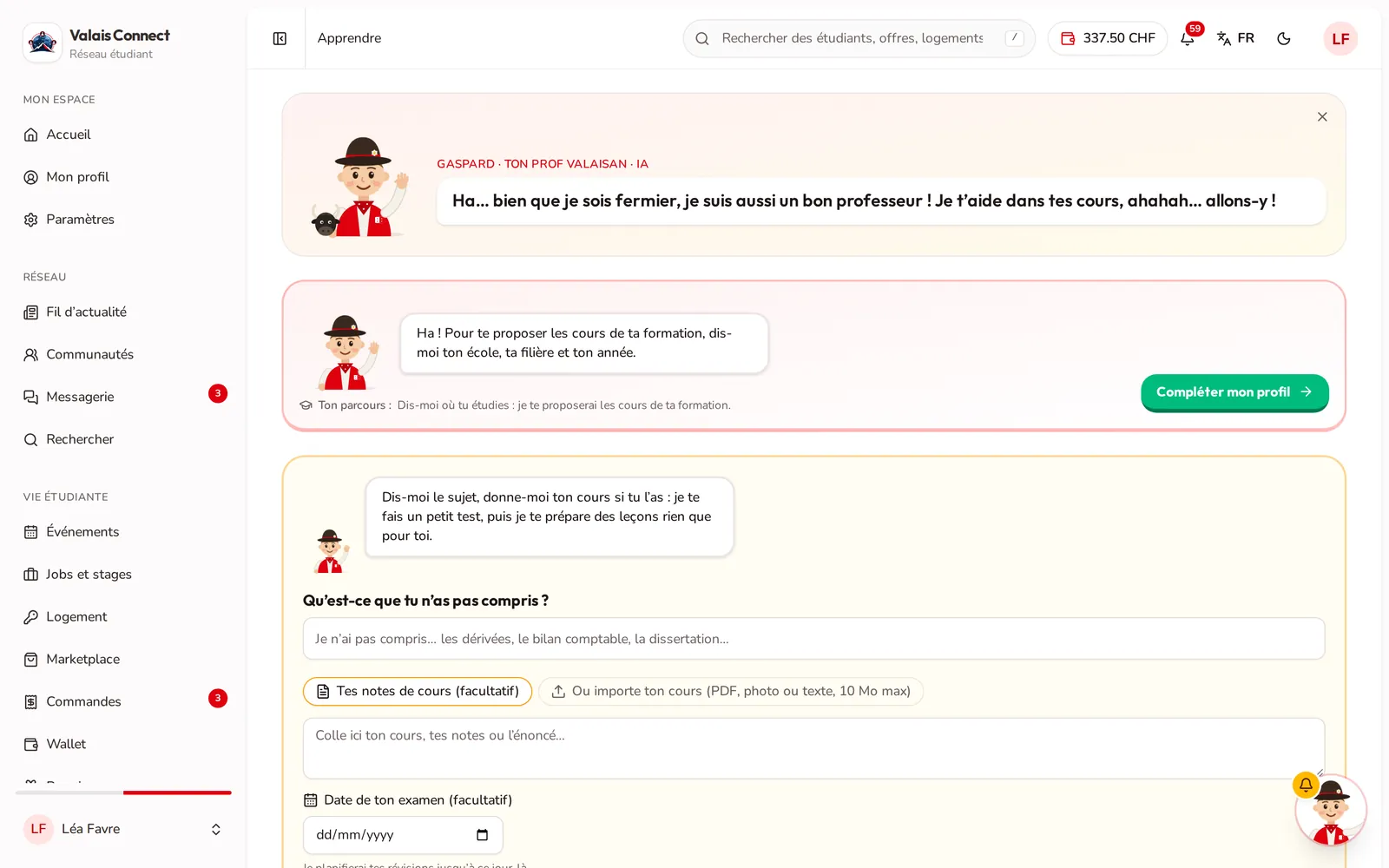
Task: Select the Ou importe ton cours tab
Action: [x=731, y=691]
